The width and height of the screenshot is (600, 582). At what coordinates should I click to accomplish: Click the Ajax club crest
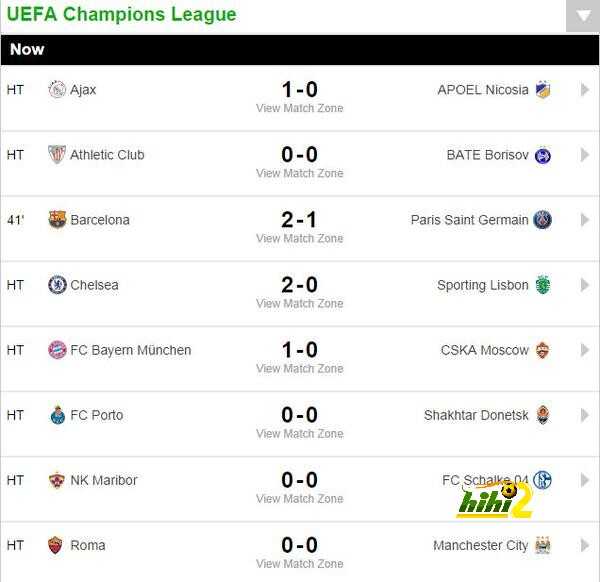57,90
